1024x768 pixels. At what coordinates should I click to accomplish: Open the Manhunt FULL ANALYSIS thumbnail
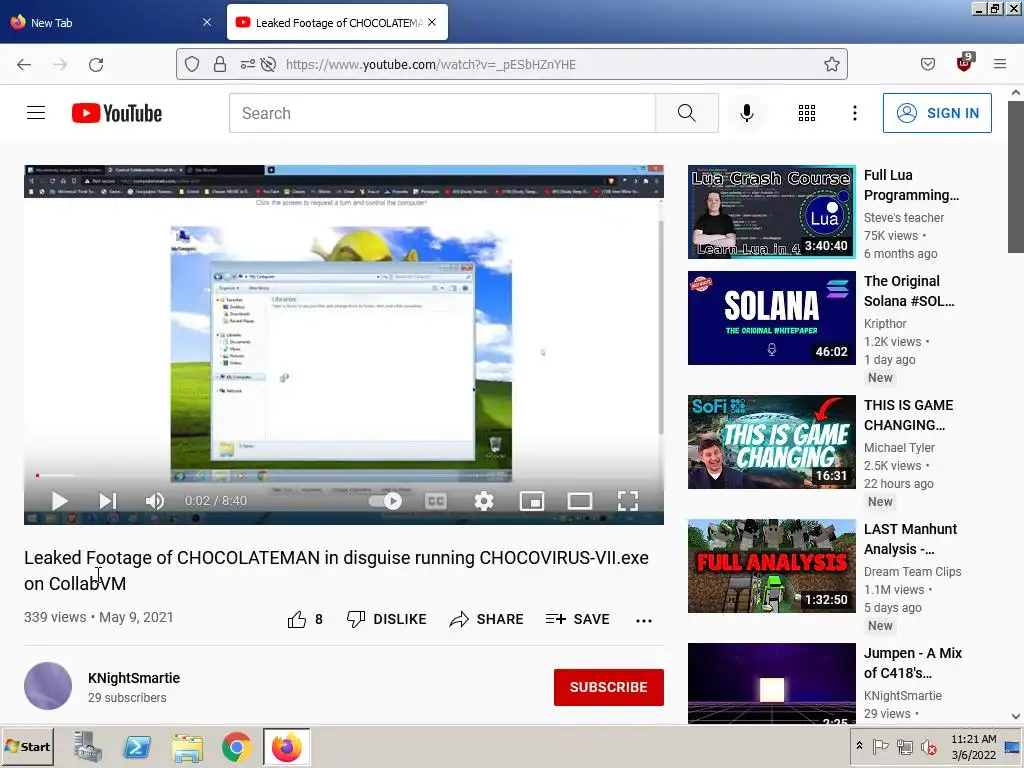point(772,566)
